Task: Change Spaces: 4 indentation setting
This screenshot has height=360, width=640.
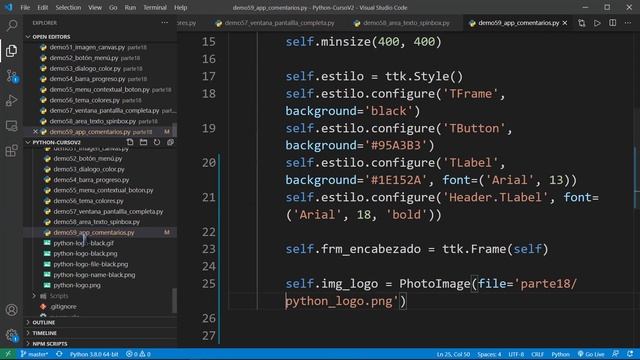Action: click(x=489, y=354)
